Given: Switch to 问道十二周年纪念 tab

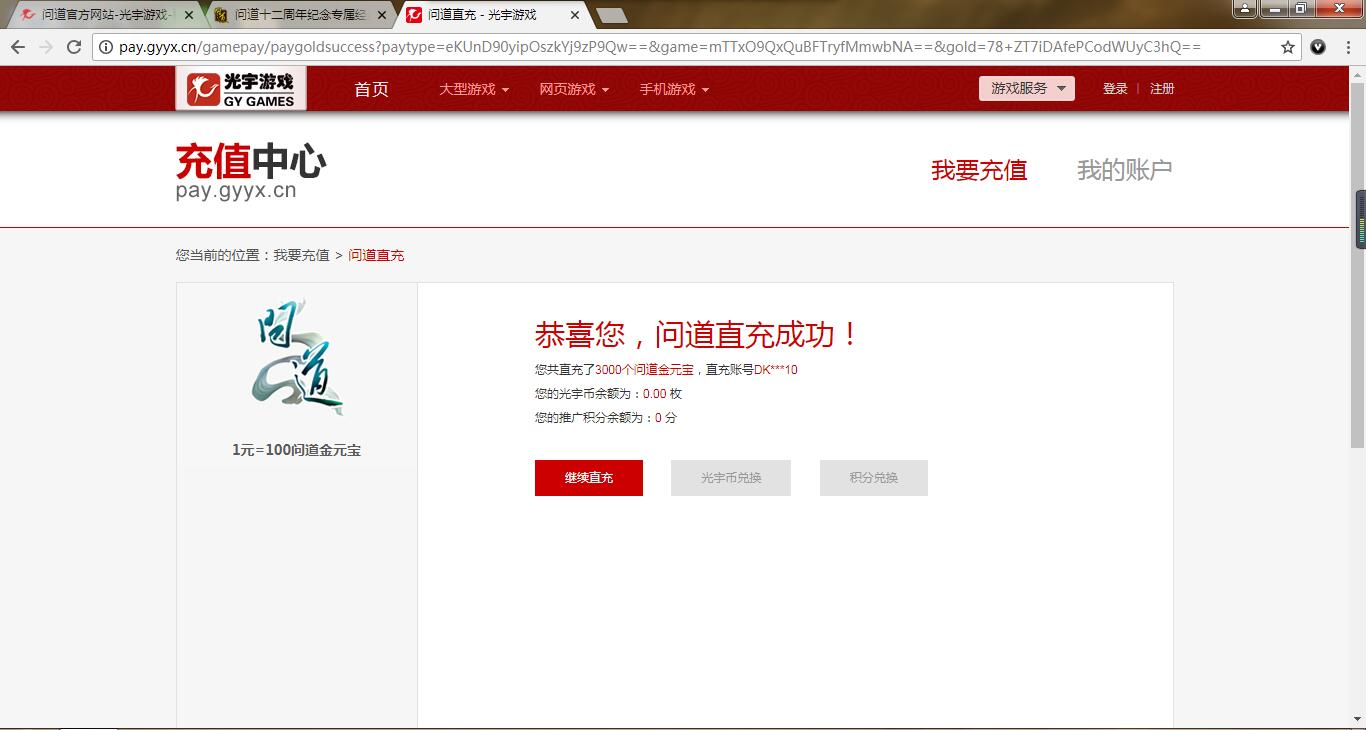Looking at the screenshot, I should tap(300, 15).
